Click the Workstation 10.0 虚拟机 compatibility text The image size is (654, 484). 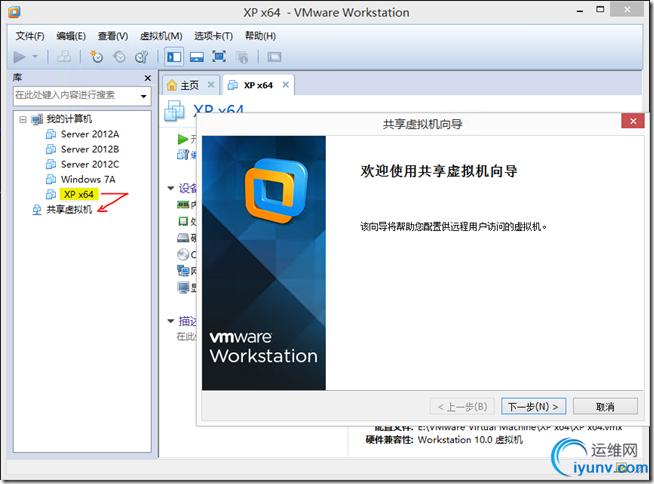point(470,440)
